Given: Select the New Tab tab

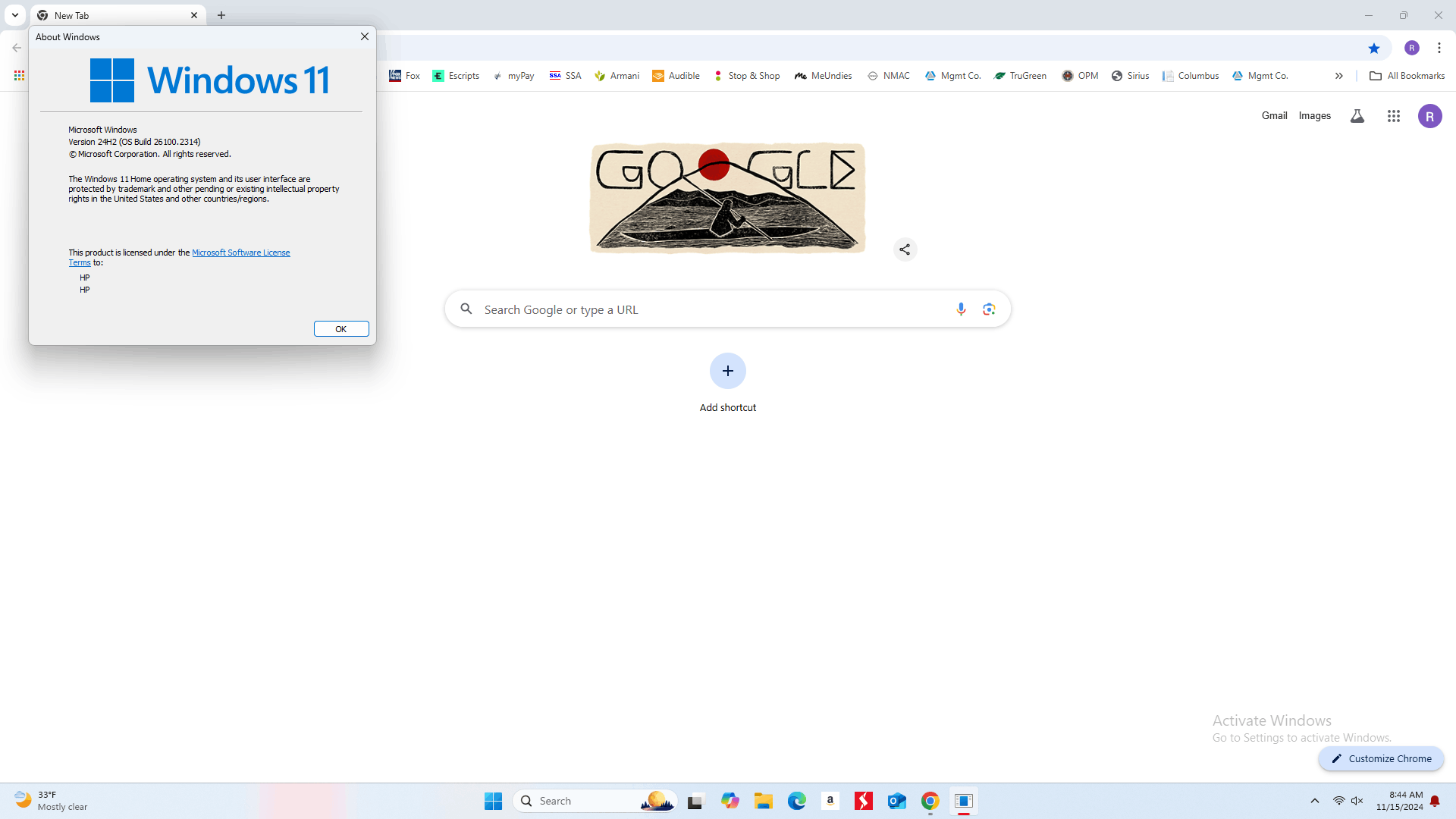Looking at the screenshot, I should (118, 15).
